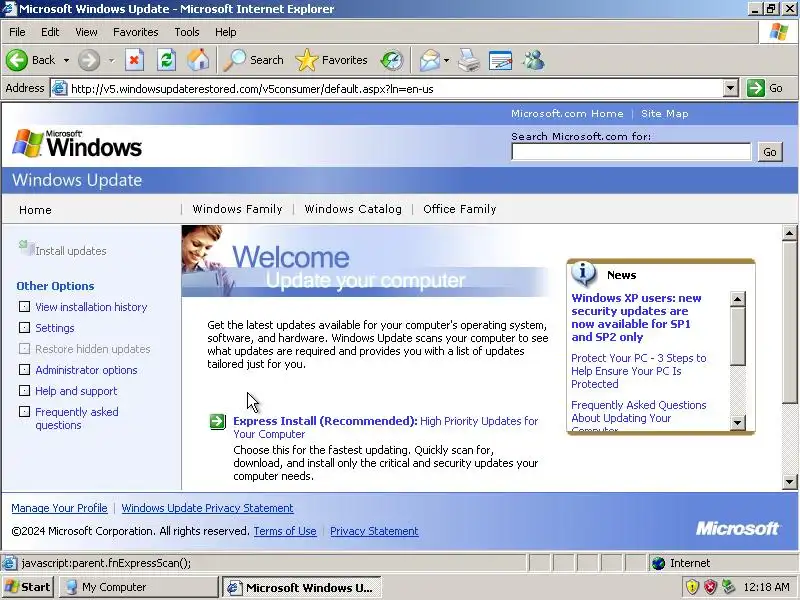Click Go button beside Microsoft.com search

(x=769, y=152)
